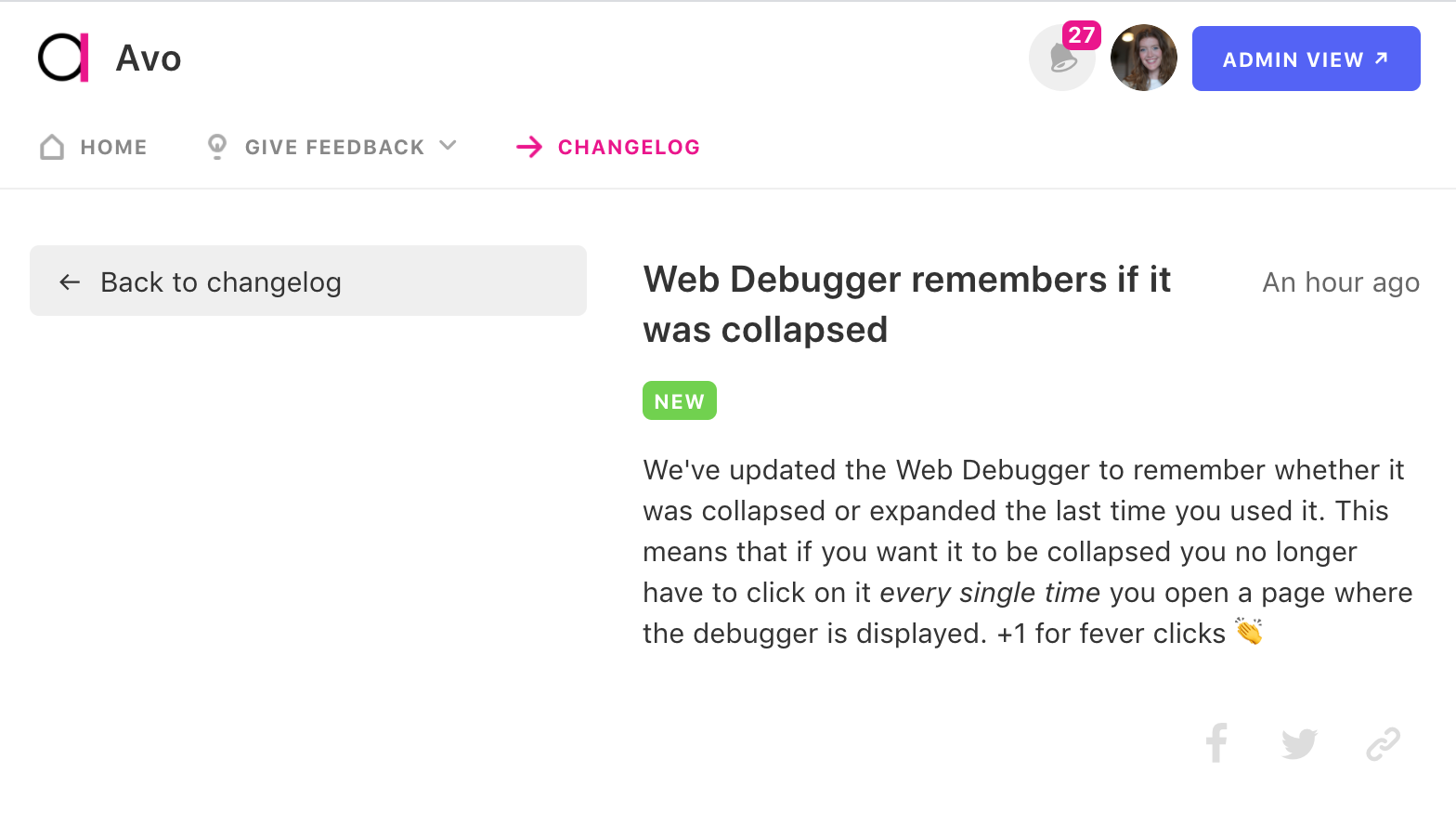
Task: Click the green NEW label tag
Action: click(680, 400)
